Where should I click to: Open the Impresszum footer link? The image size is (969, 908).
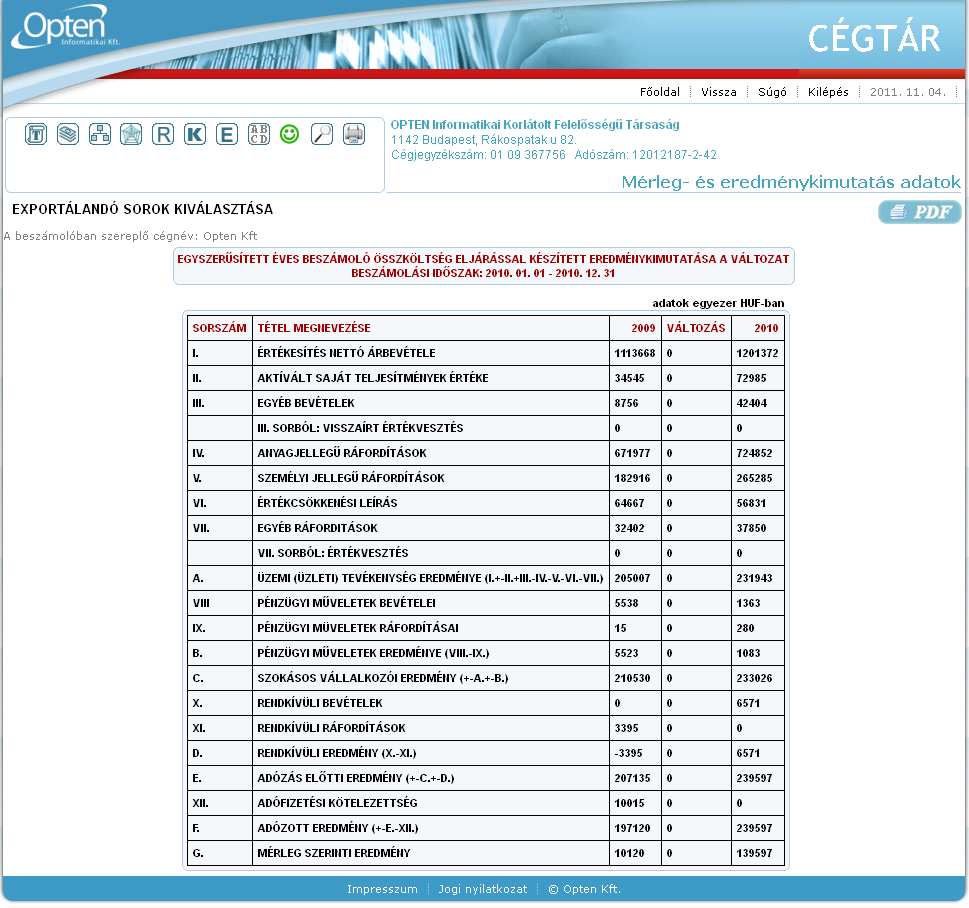(382, 889)
